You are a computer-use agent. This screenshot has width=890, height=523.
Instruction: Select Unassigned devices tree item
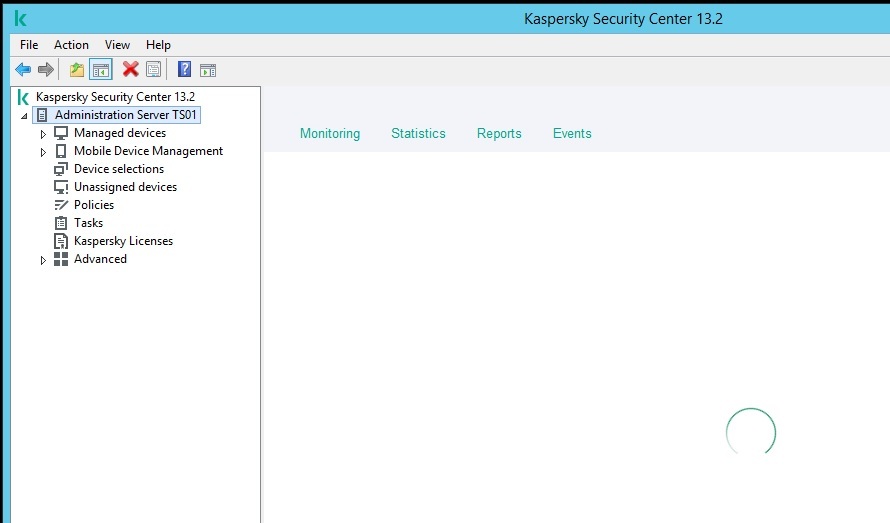click(125, 187)
